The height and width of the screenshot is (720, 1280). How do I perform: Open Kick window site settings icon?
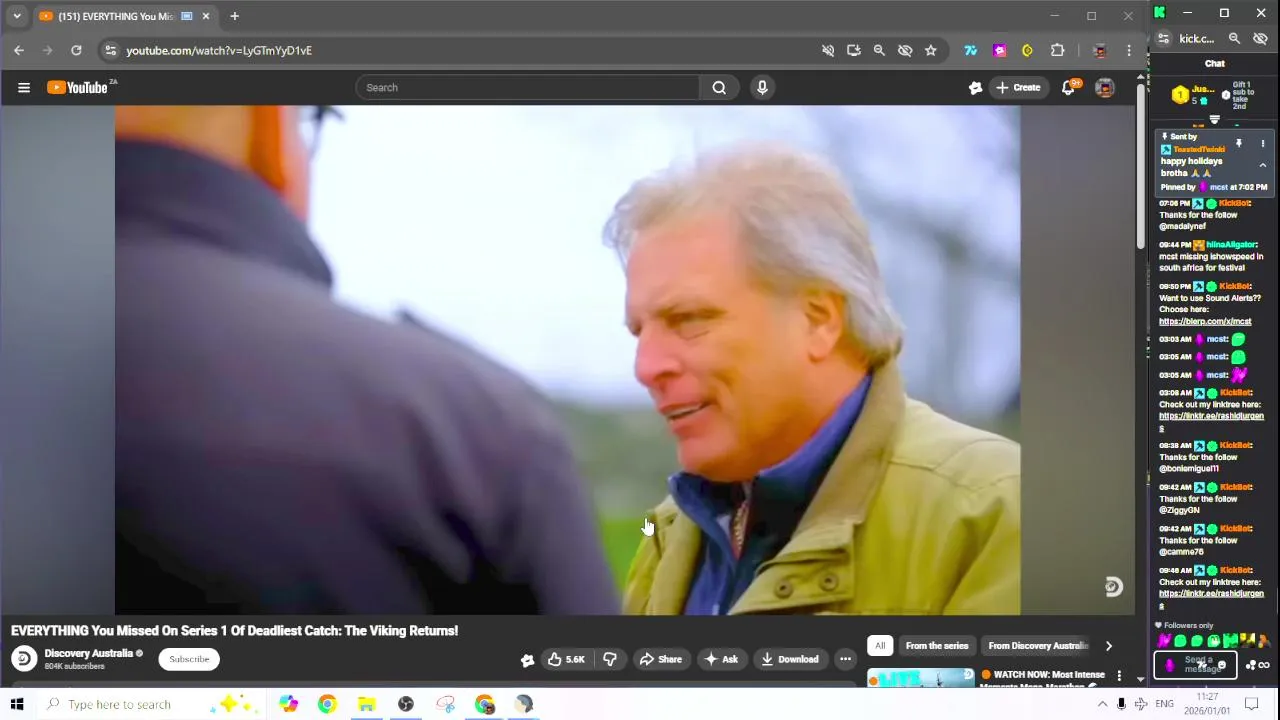(1163, 39)
